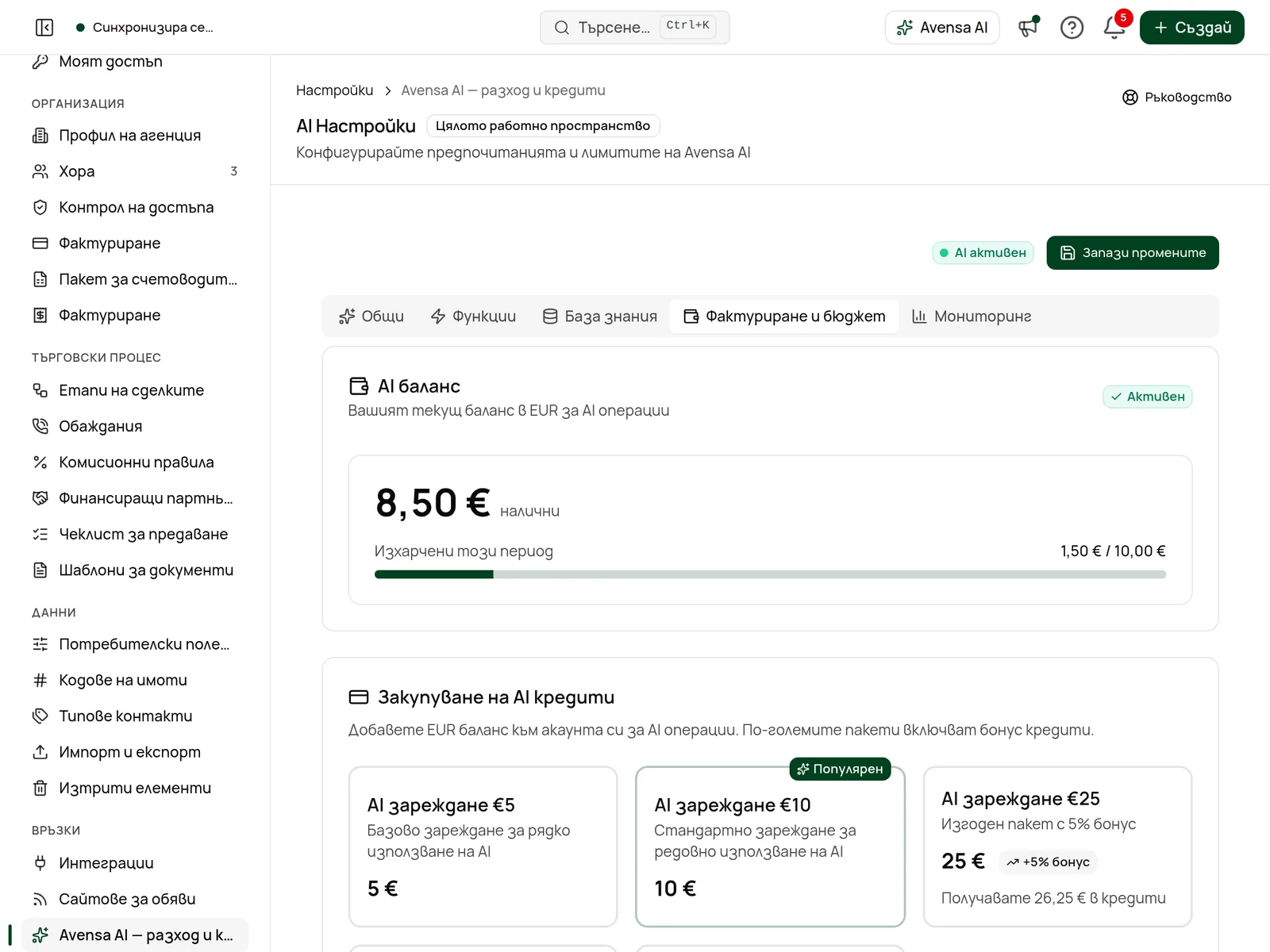Focus the Търсене search field
The image size is (1270, 952).
634,28
